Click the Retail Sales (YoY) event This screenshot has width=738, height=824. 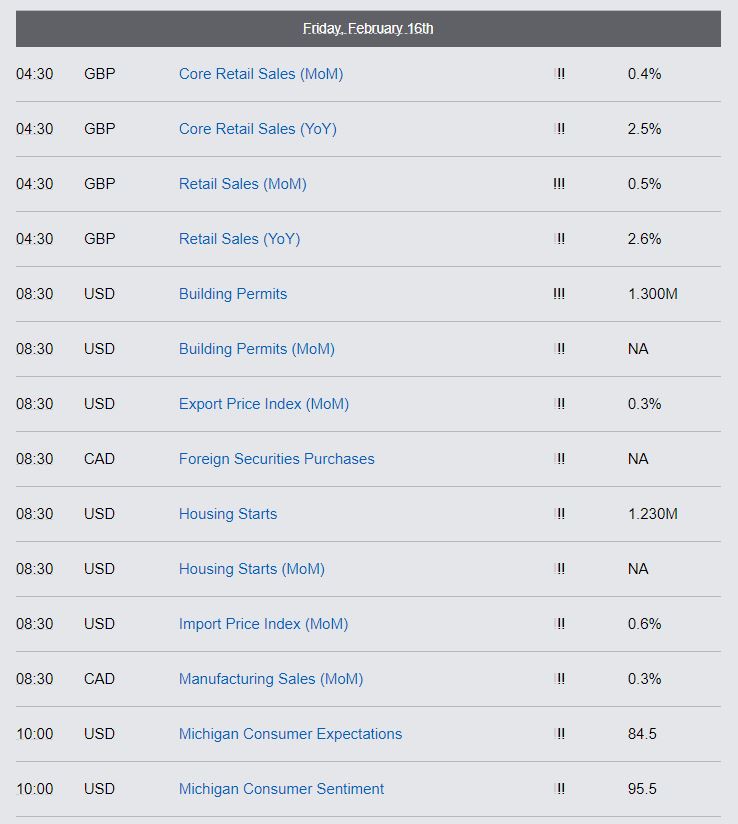point(239,239)
